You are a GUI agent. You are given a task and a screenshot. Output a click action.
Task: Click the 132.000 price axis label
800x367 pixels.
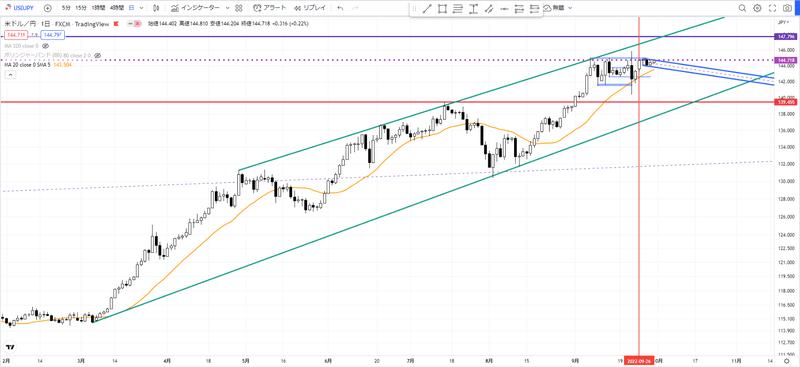(x=786, y=164)
